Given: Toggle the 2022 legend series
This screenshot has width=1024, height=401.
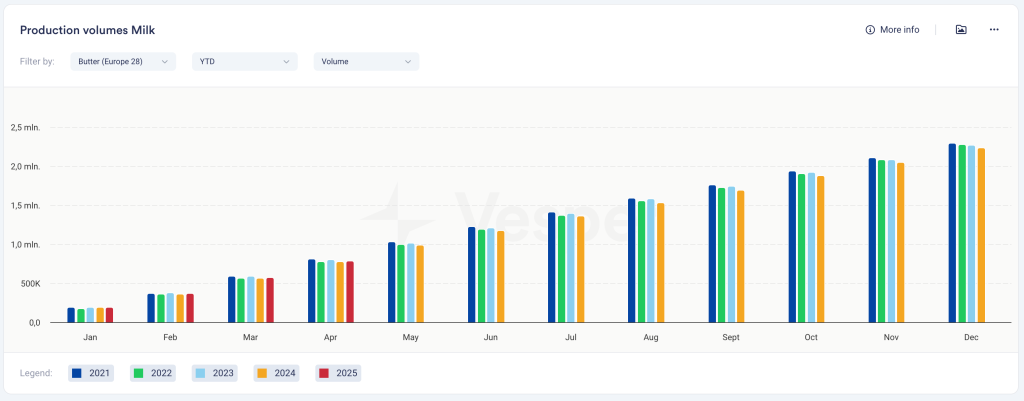Looking at the screenshot, I should pyautogui.click(x=153, y=374).
